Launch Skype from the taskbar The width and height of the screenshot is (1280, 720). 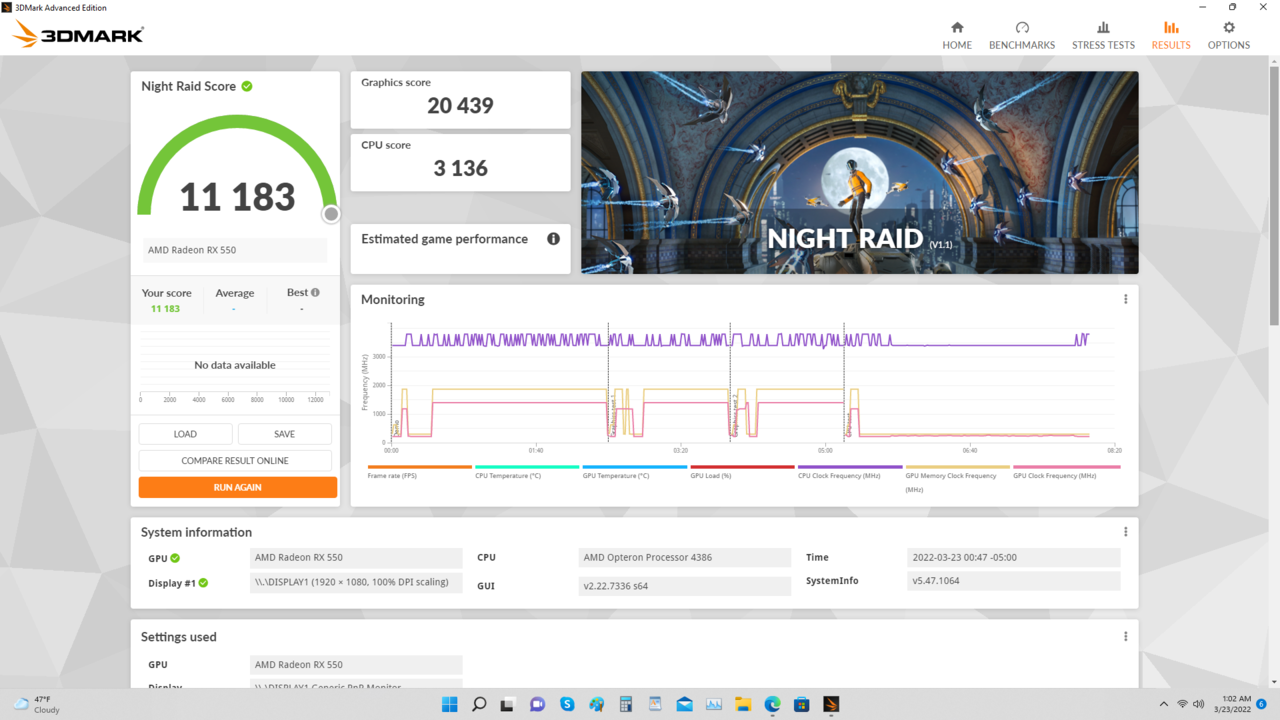pyautogui.click(x=567, y=704)
